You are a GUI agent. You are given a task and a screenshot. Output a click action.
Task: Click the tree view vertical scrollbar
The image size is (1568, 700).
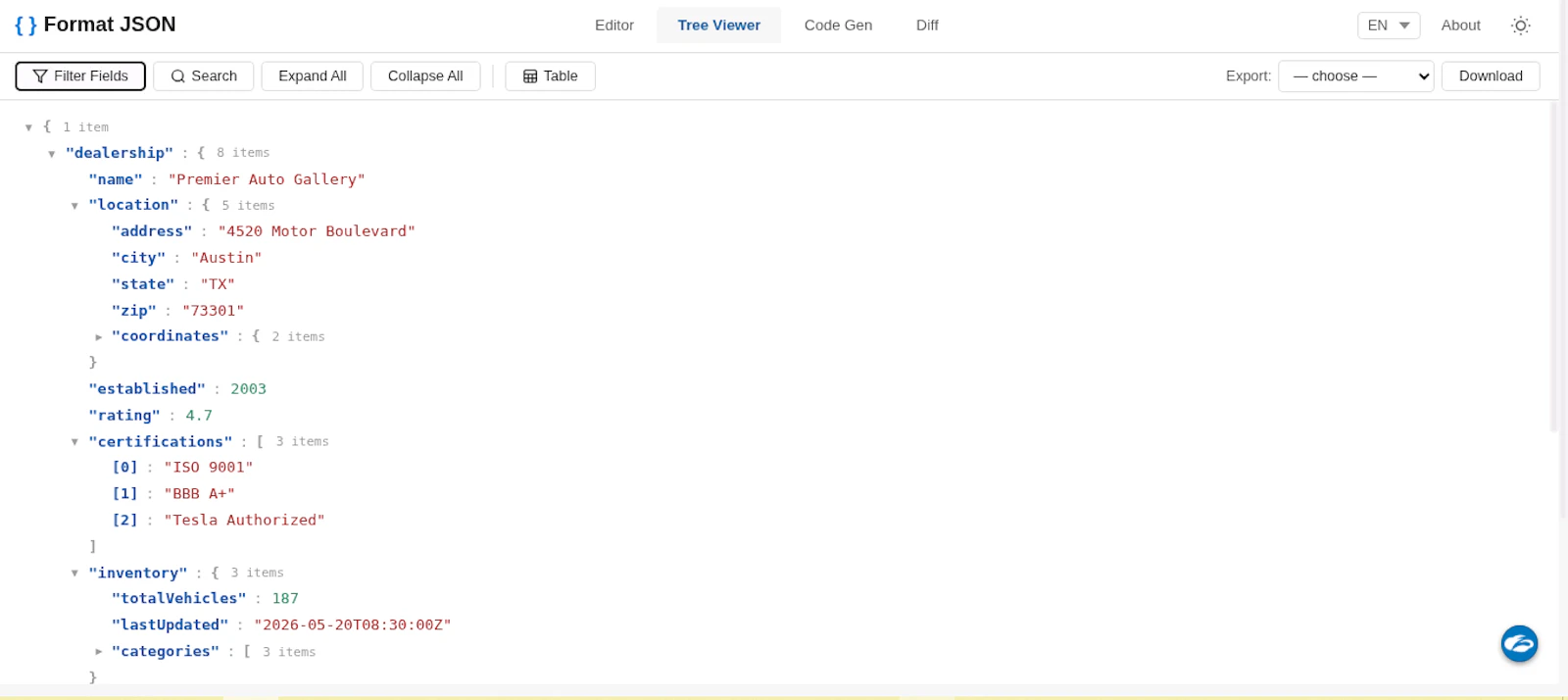1553,265
